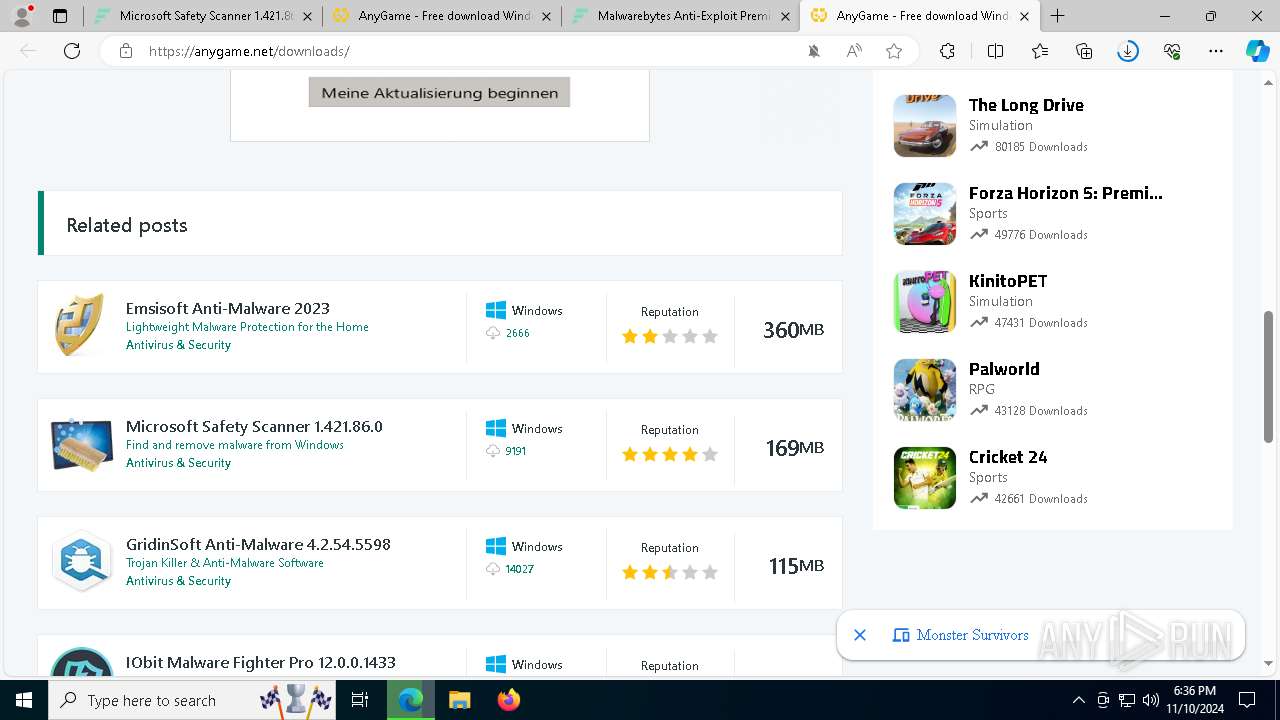The image size is (1280, 720).
Task: Open File Explorer from taskbar
Action: pos(459,700)
